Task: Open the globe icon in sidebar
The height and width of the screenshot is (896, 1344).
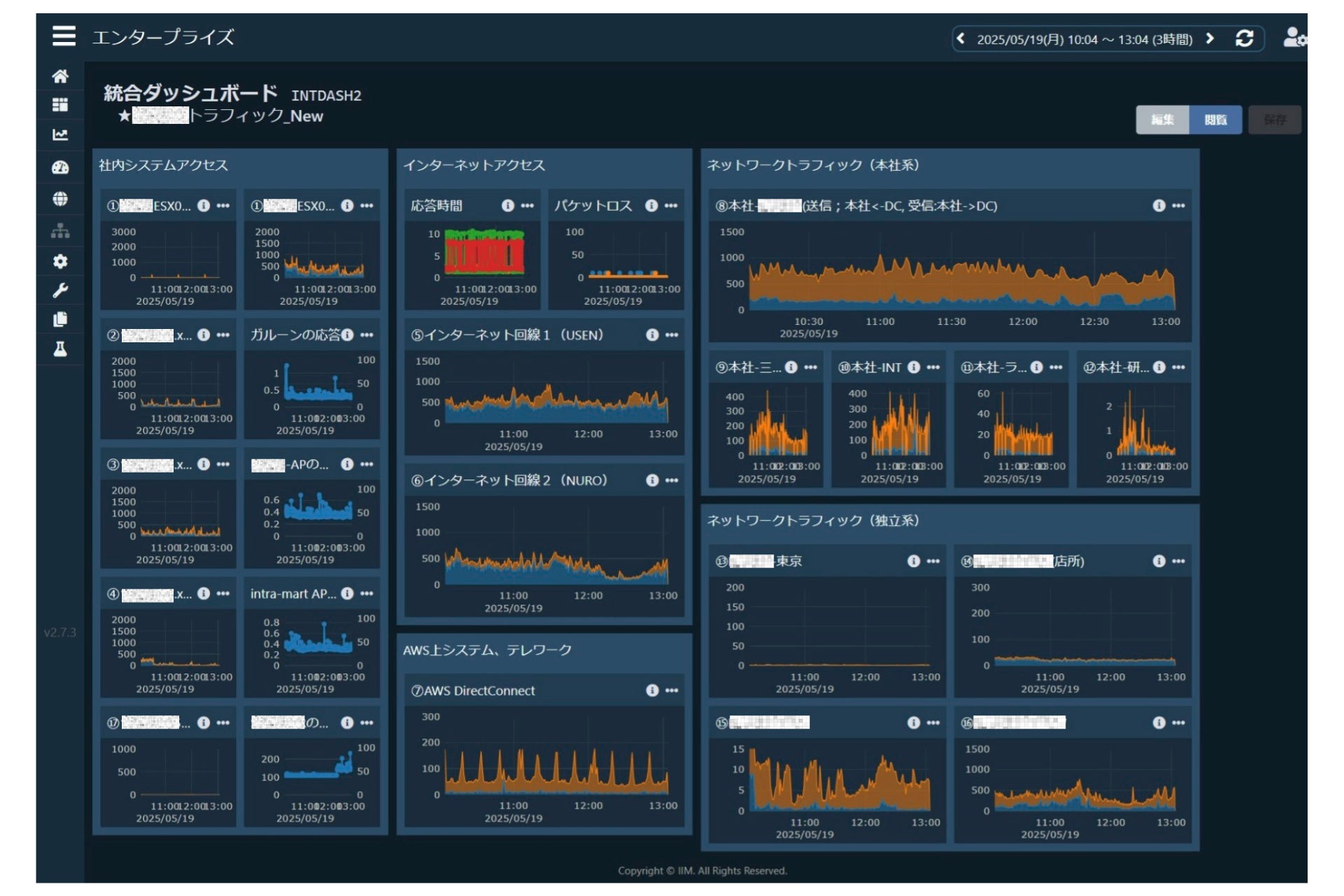Action: click(60, 199)
